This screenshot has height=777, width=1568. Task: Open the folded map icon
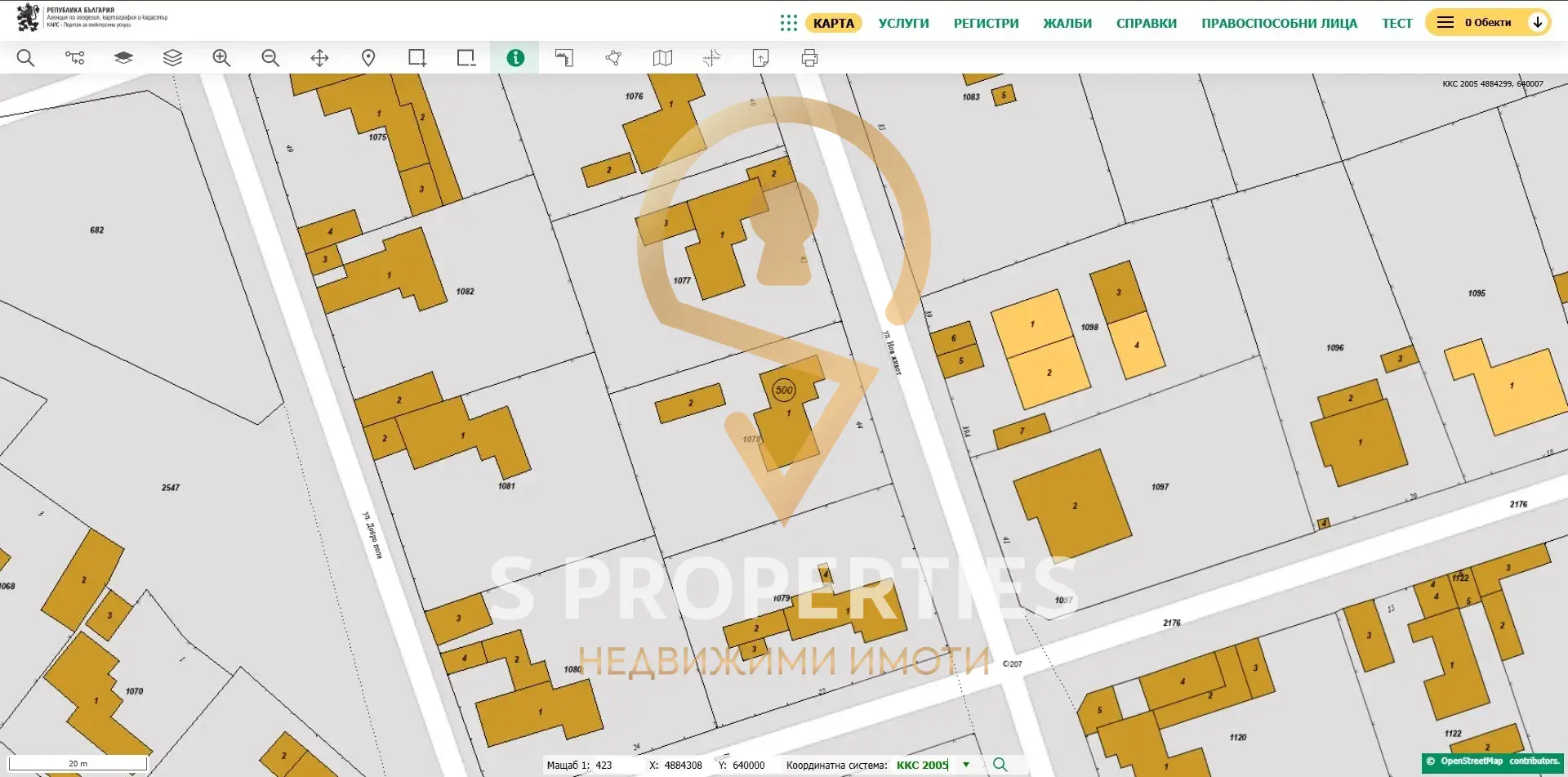point(662,58)
